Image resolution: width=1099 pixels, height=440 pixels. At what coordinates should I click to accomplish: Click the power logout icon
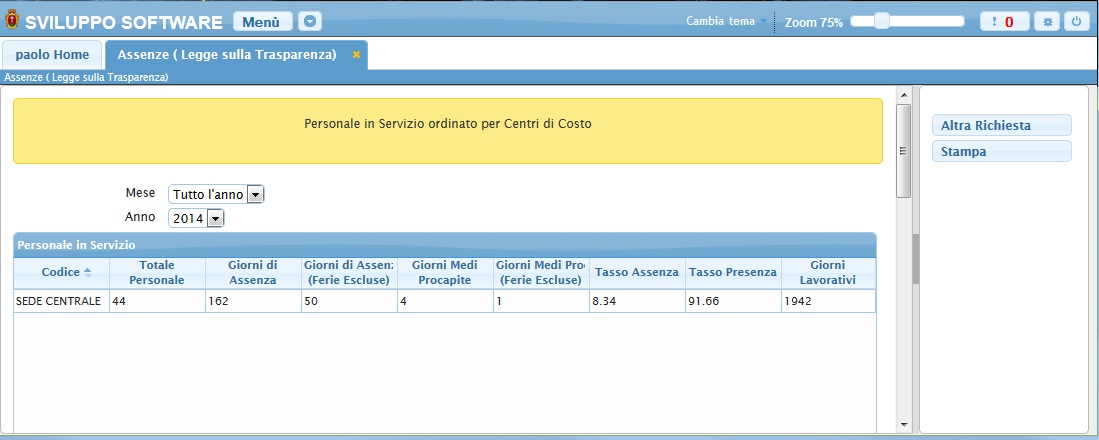click(x=1077, y=22)
